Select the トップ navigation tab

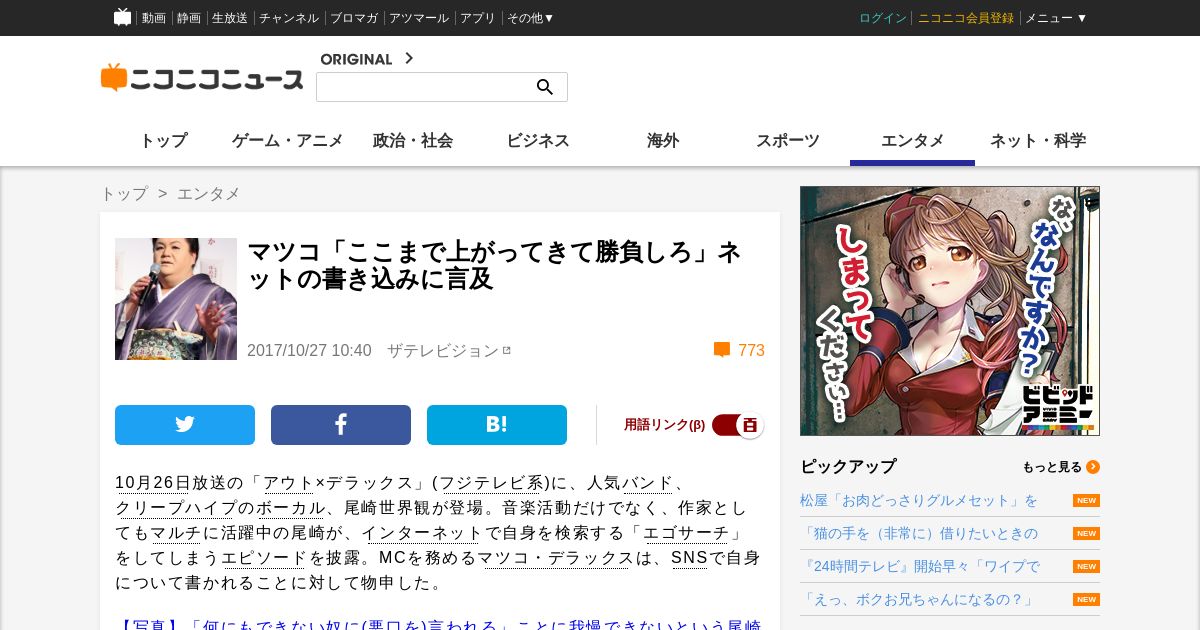coord(163,141)
